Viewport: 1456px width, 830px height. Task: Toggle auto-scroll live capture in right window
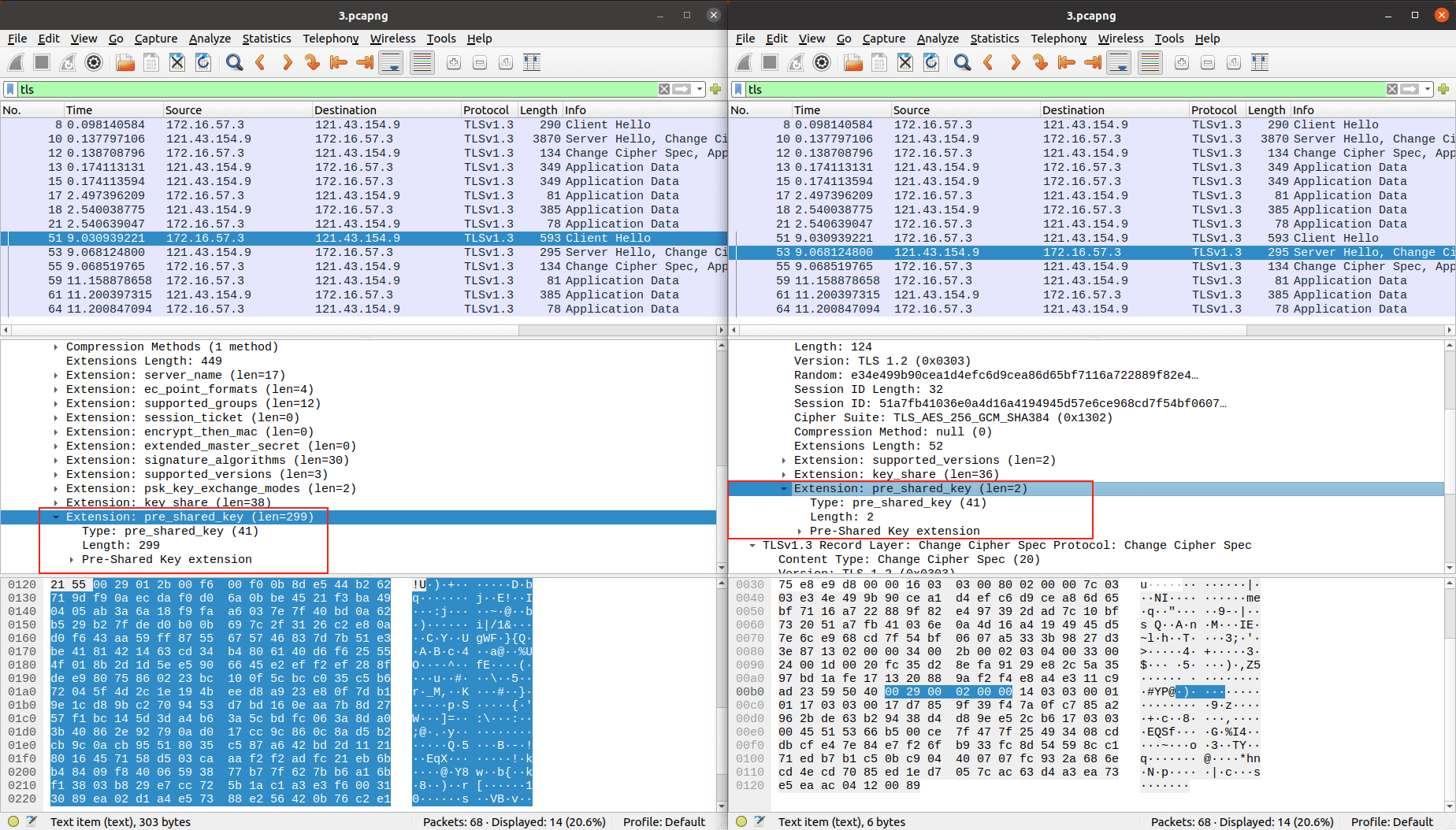(1119, 62)
